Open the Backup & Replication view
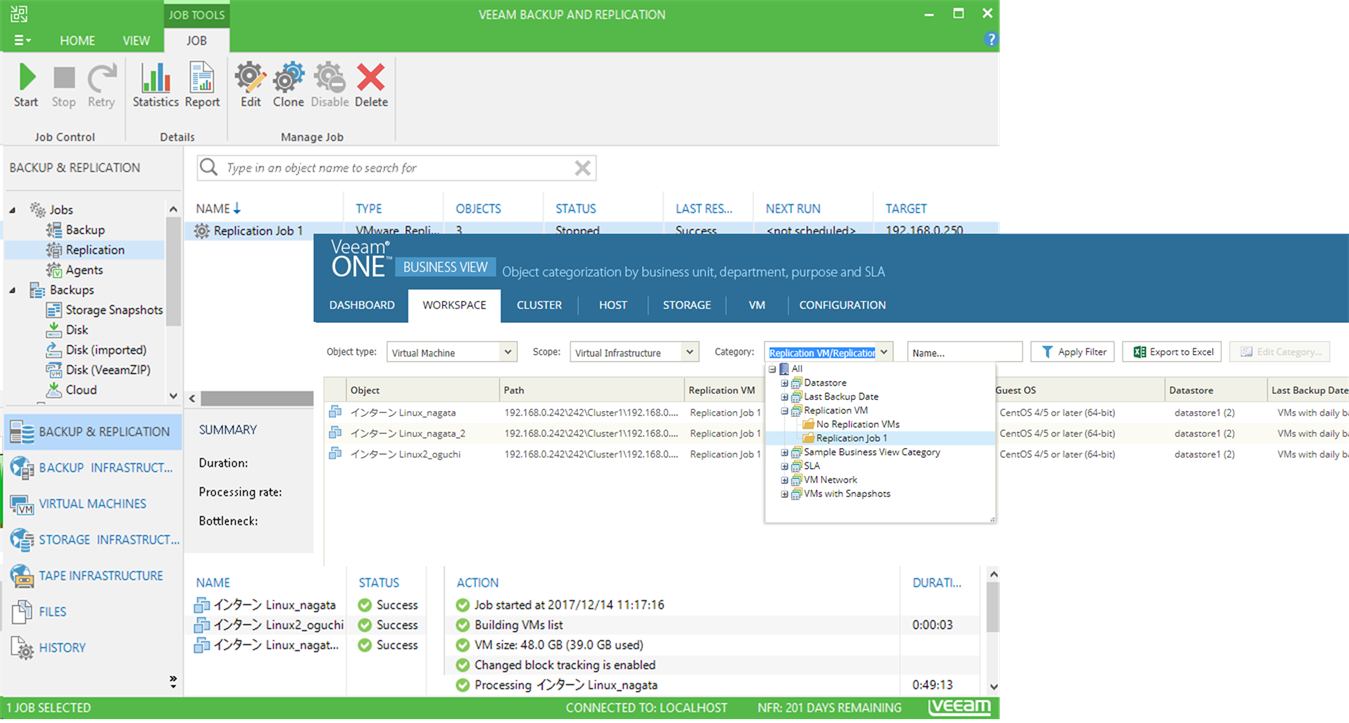This screenshot has height=723, width=1349. [x=92, y=432]
